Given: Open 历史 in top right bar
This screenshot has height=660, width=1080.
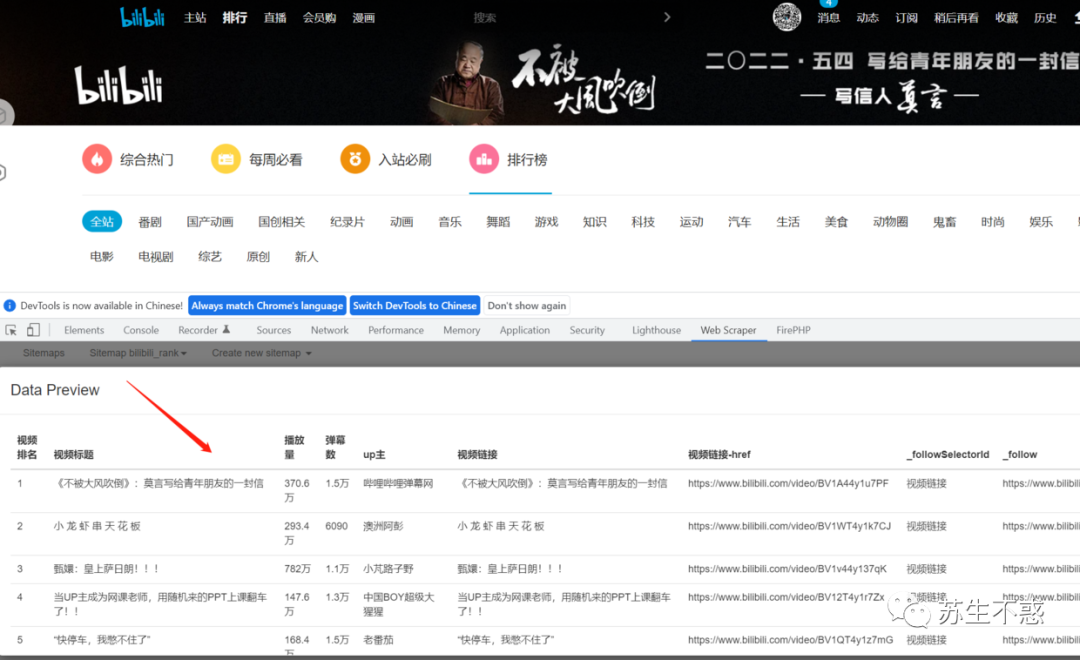Looking at the screenshot, I should (1045, 17).
